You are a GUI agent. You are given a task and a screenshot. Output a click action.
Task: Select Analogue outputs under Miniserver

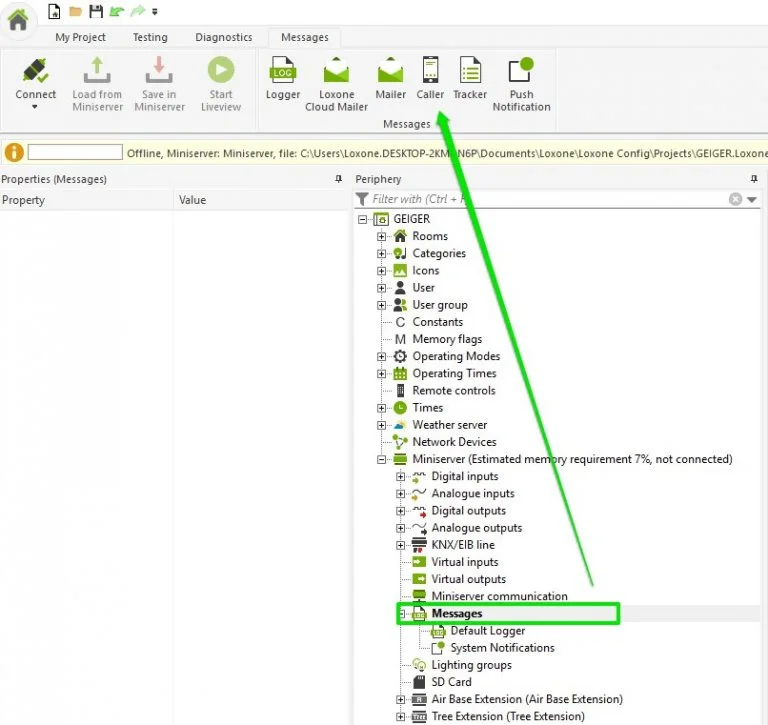(477, 528)
